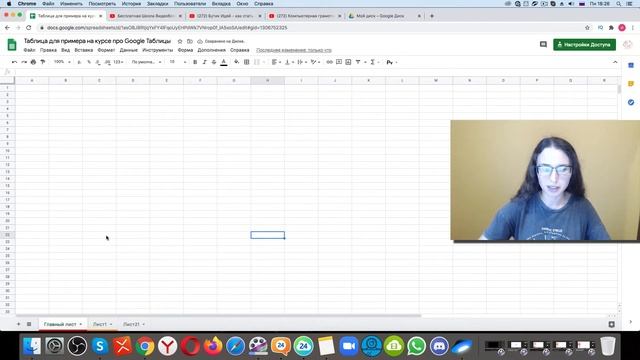The image size is (640, 360).
Task: Open the Инструменты menu
Action: pos(158,50)
